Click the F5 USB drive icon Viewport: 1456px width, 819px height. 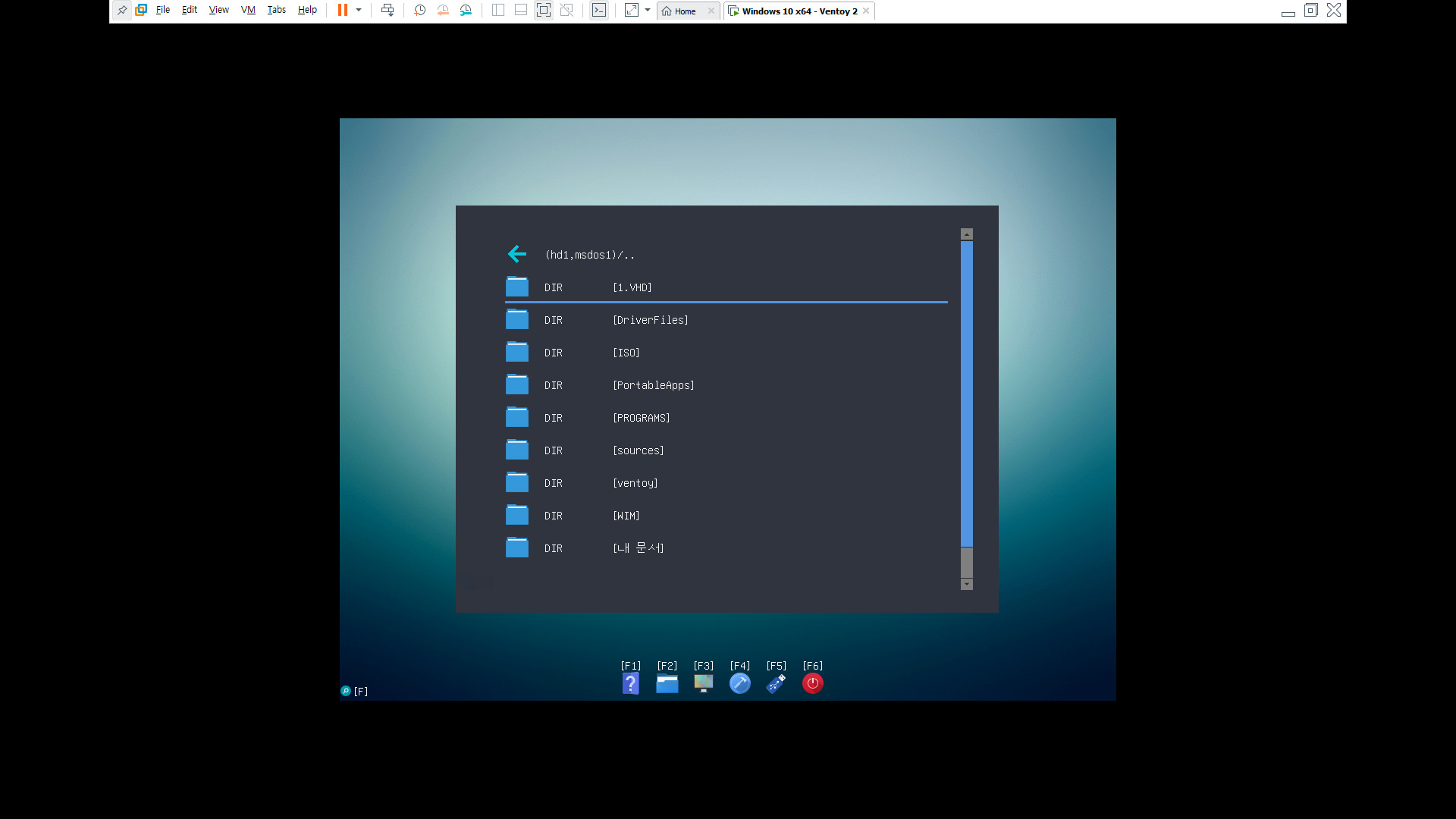point(776,683)
